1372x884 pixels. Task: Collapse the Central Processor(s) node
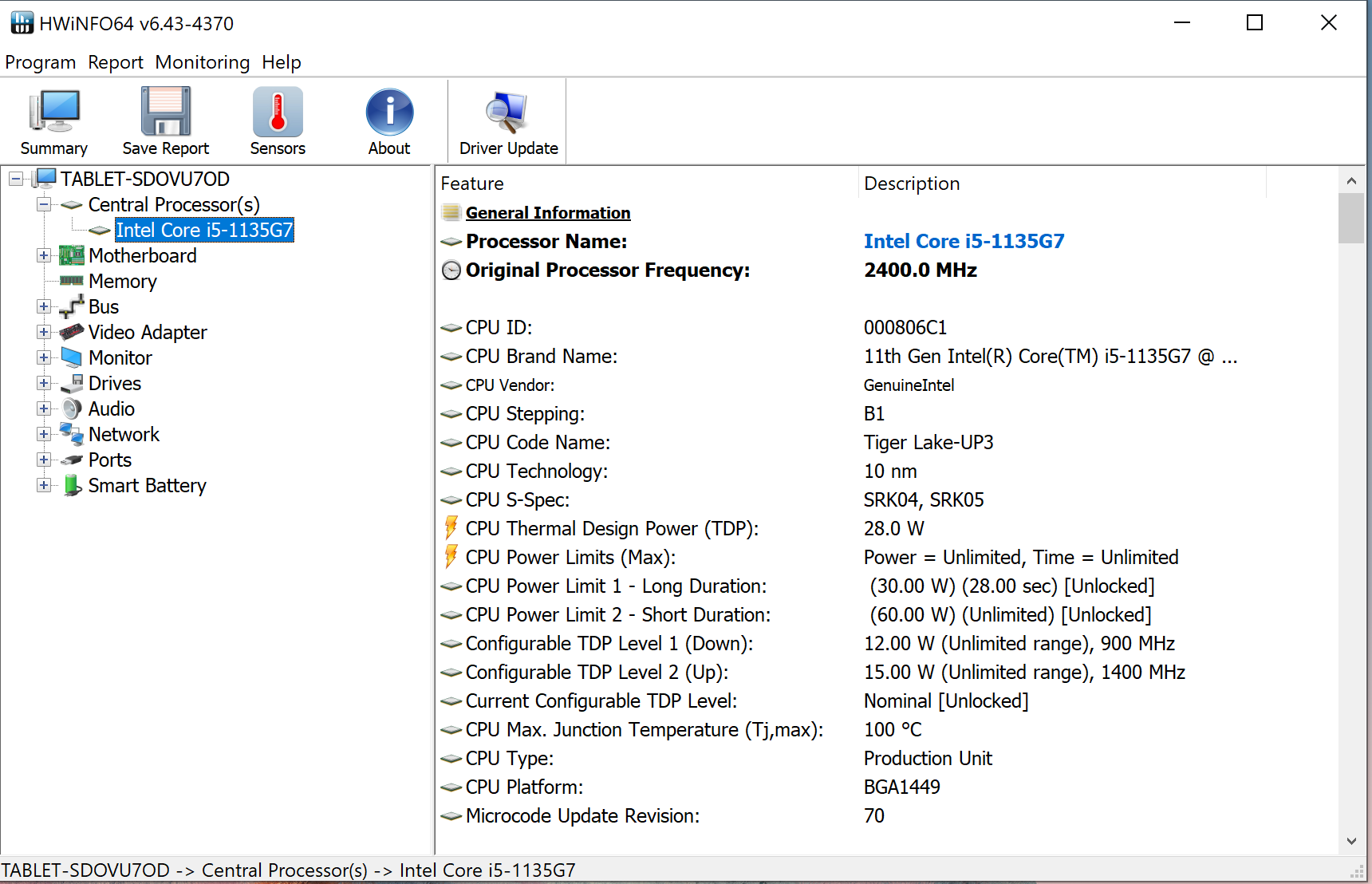(44, 204)
